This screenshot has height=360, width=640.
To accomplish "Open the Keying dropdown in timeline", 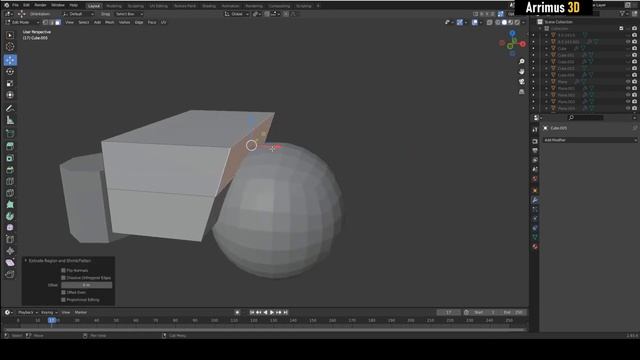I will (x=49, y=312).
